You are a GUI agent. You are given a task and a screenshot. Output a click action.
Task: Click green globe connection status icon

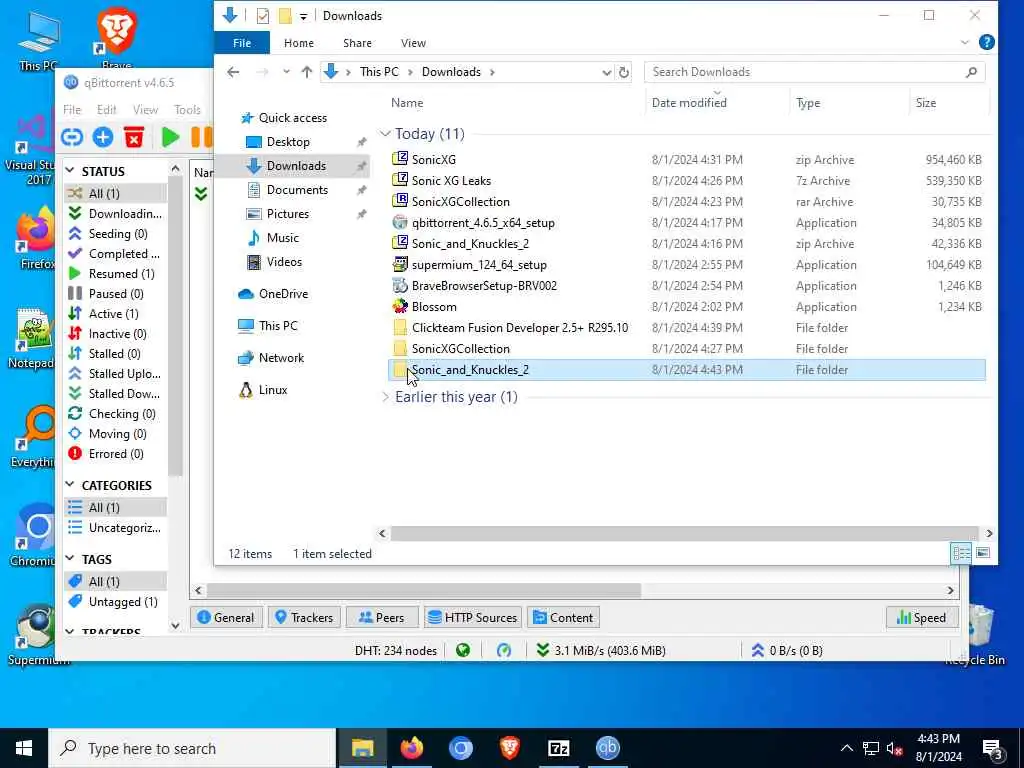click(463, 650)
